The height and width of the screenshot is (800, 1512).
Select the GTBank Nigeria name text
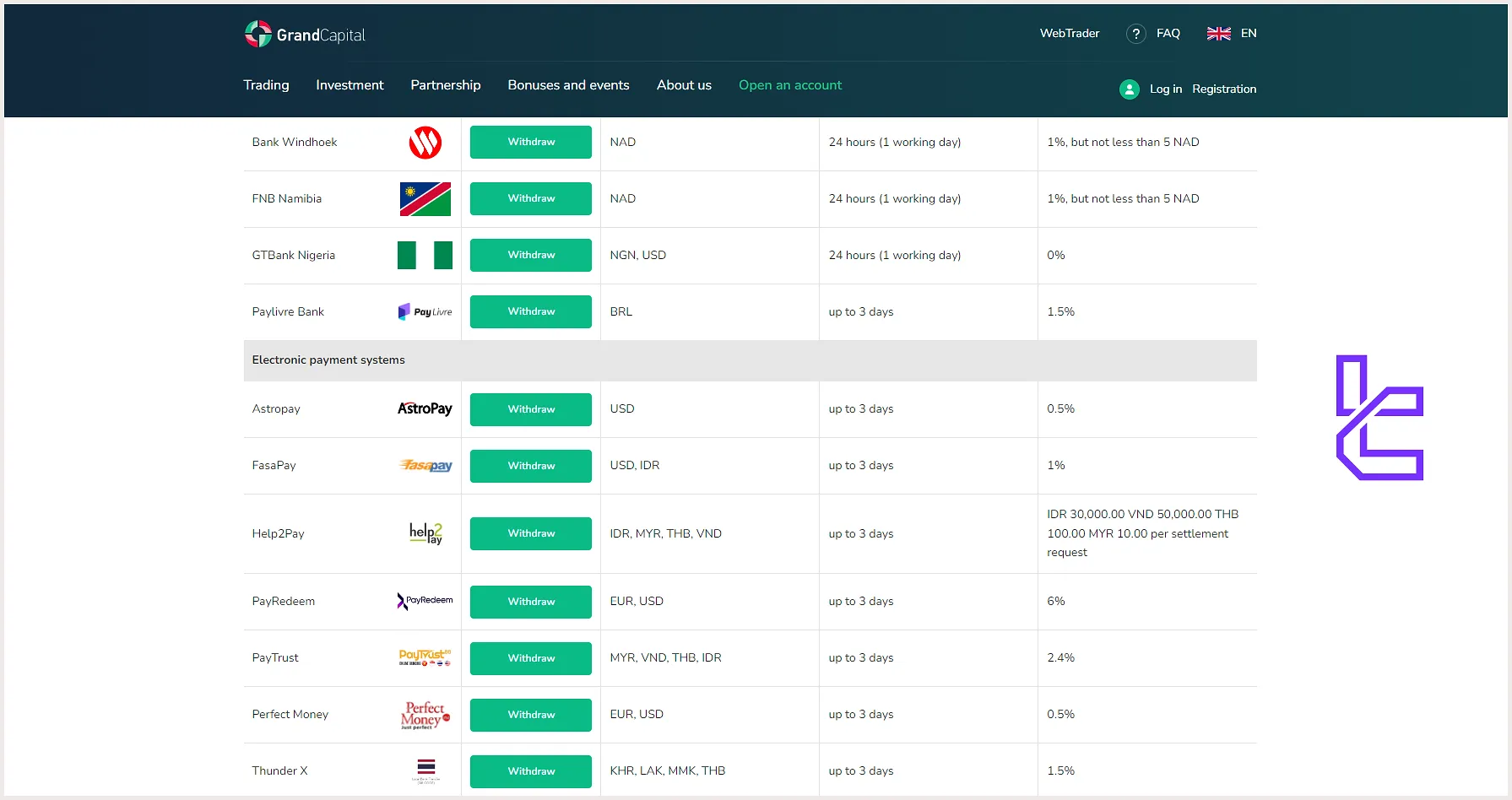293,256
